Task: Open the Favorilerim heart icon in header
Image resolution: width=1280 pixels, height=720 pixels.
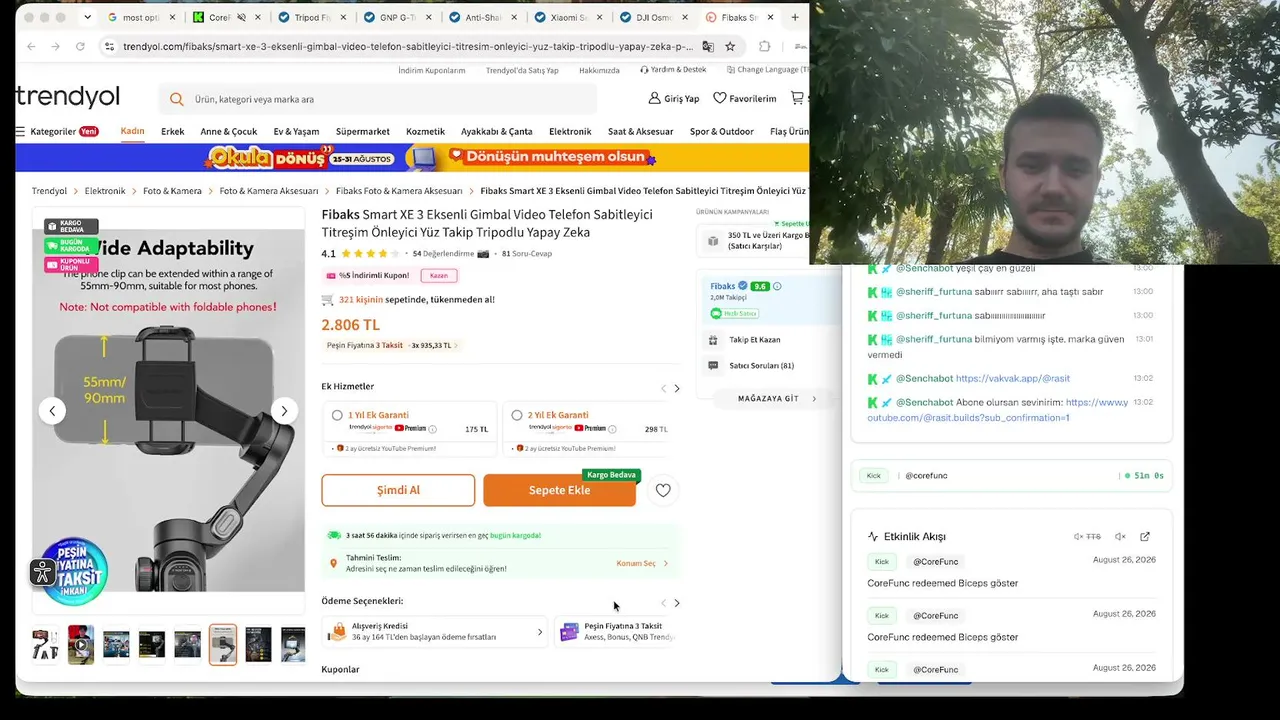Action: (719, 98)
